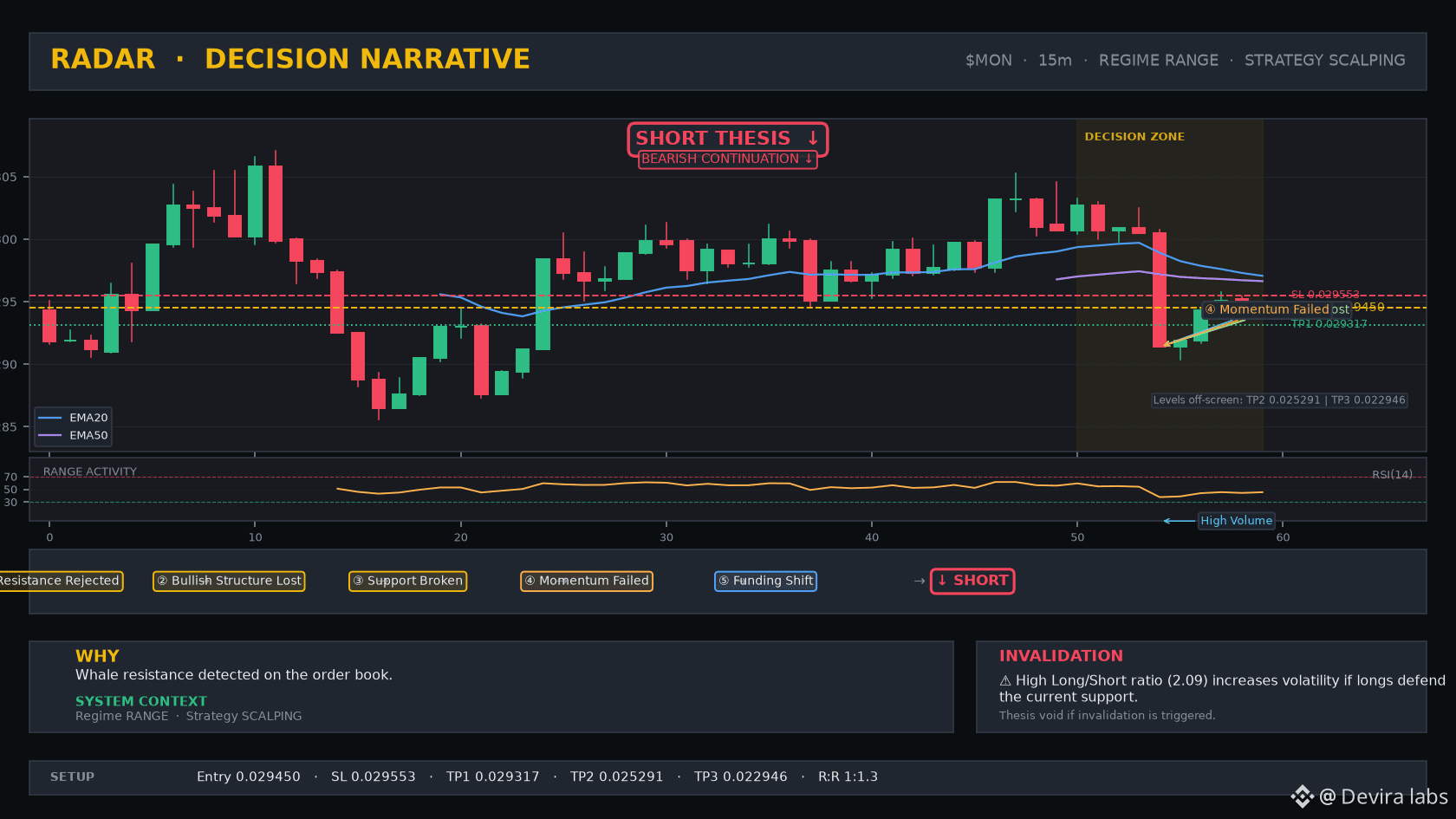Click the SL 0.029553 chart level label
1456x819 pixels.
pos(1325,295)
